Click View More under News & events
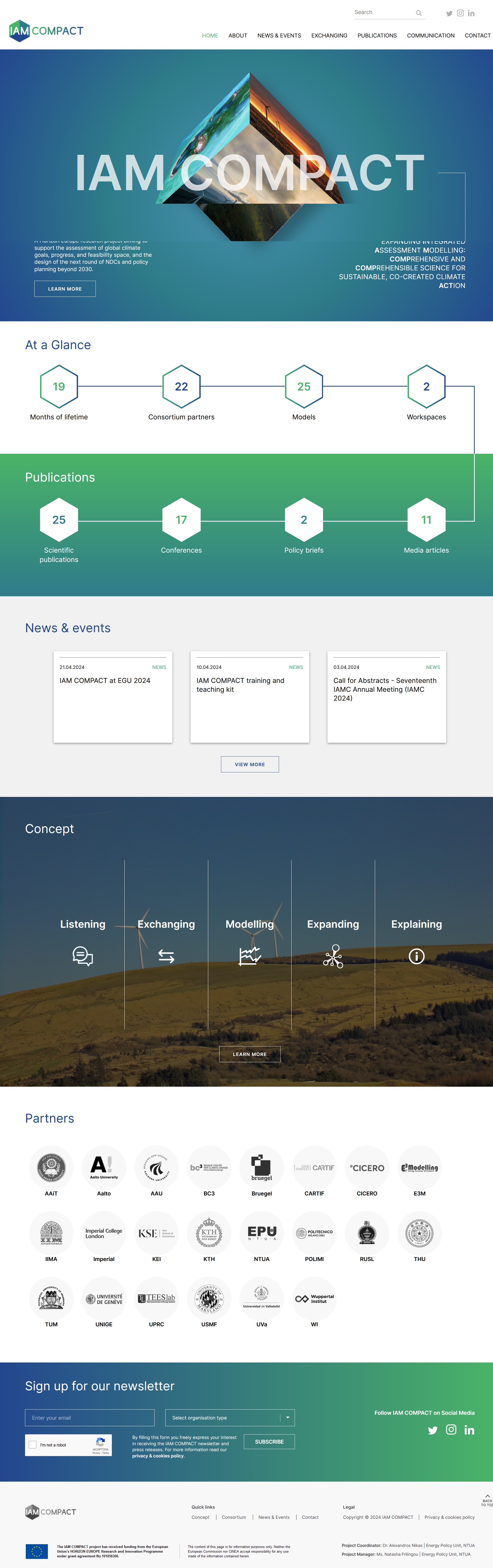This screenshot has height=1568, width=493. (x=250, y=765)
